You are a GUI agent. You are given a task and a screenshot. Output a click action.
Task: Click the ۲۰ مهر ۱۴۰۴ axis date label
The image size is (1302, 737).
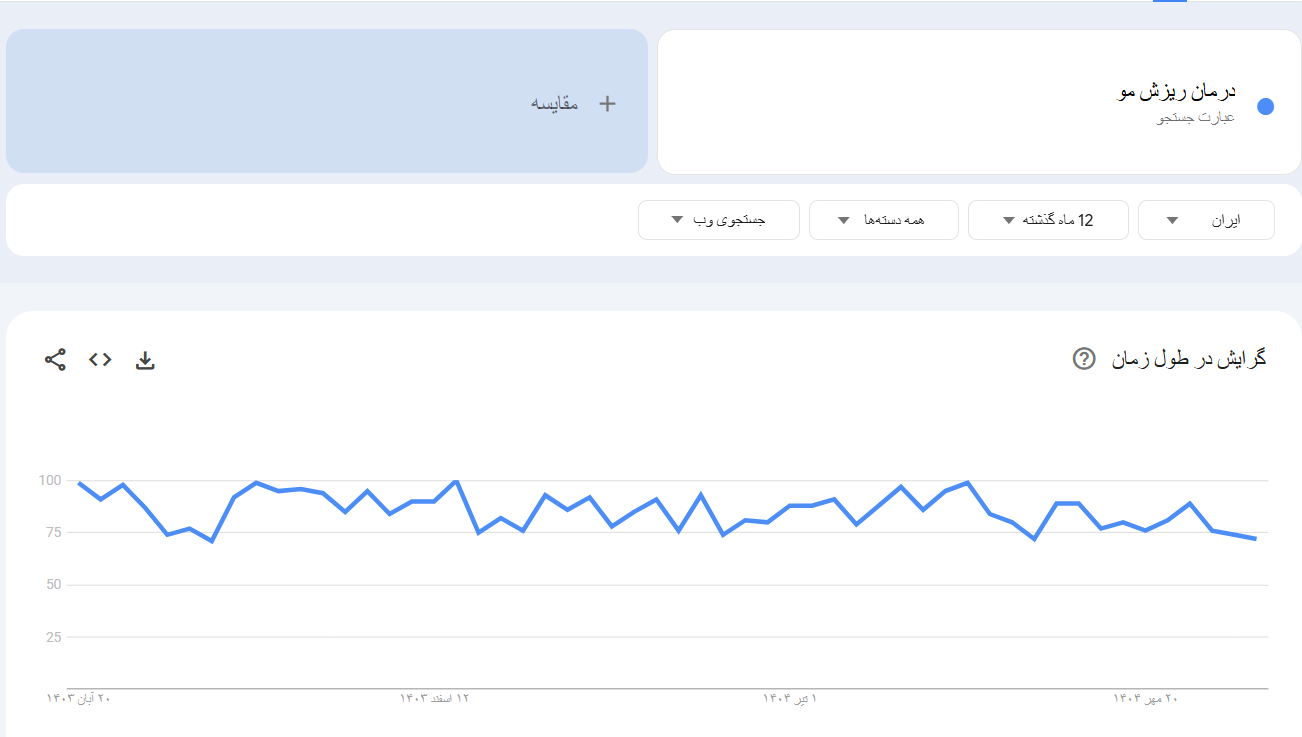[1145, 698]
